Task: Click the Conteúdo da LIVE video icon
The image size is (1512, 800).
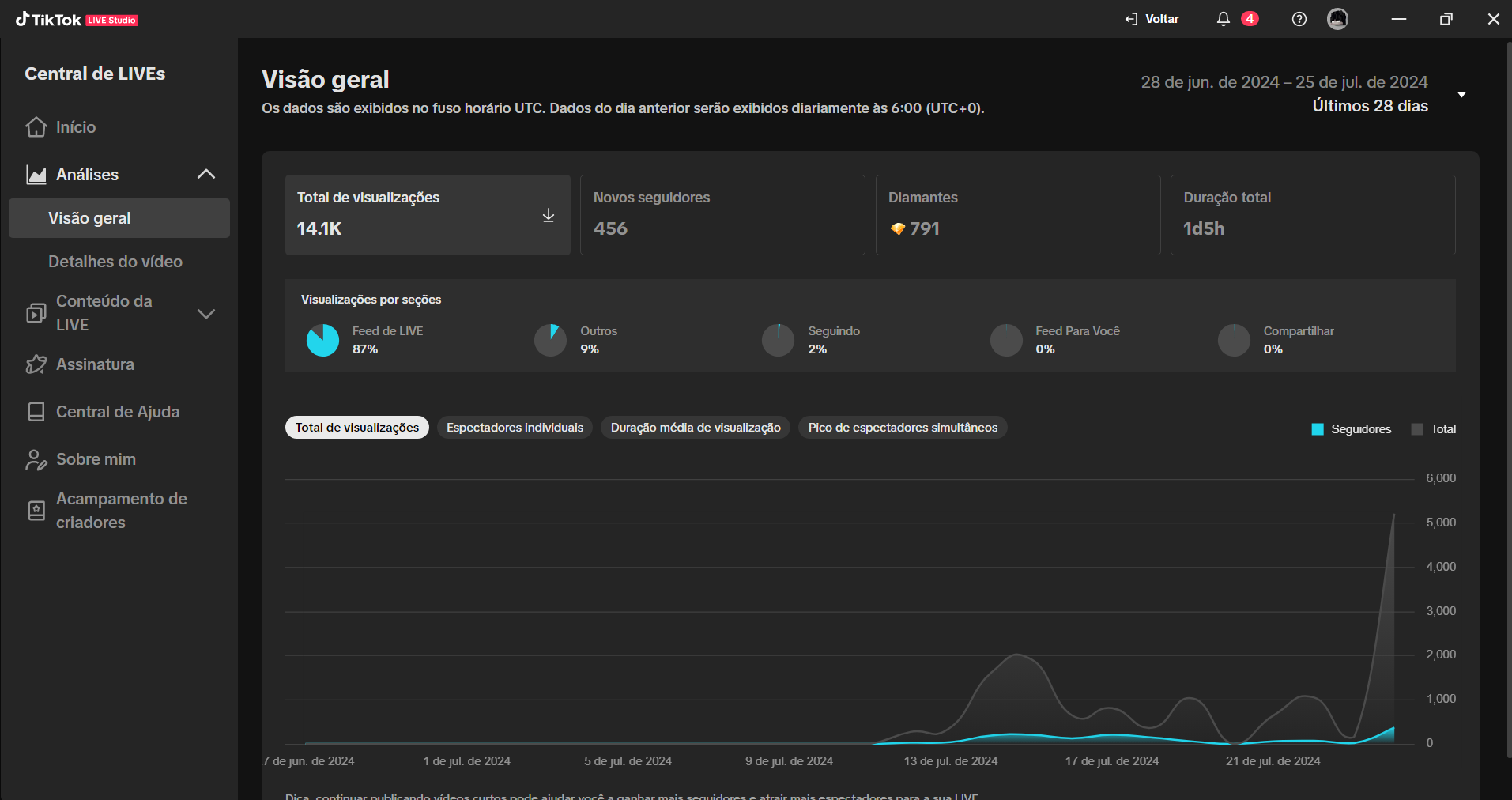Action: click(x=36, y=313)
